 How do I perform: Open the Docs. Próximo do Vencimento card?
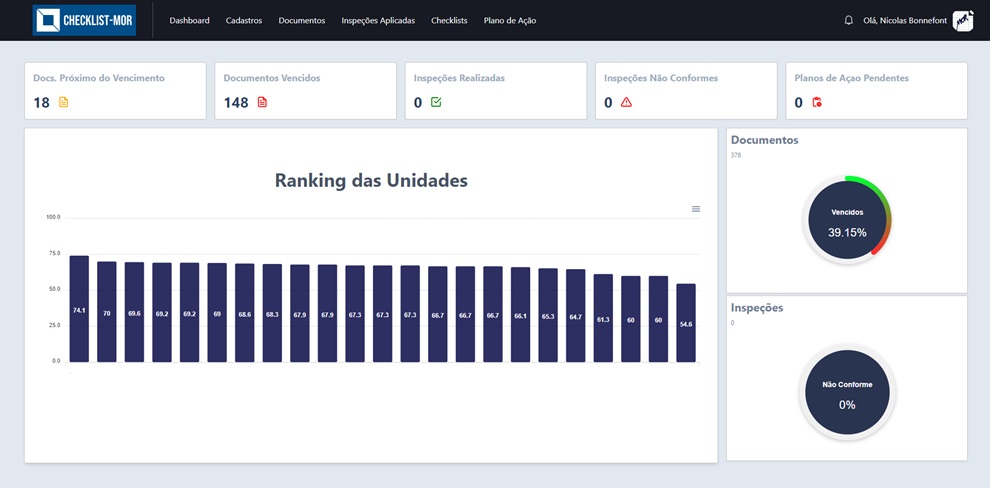116,91
